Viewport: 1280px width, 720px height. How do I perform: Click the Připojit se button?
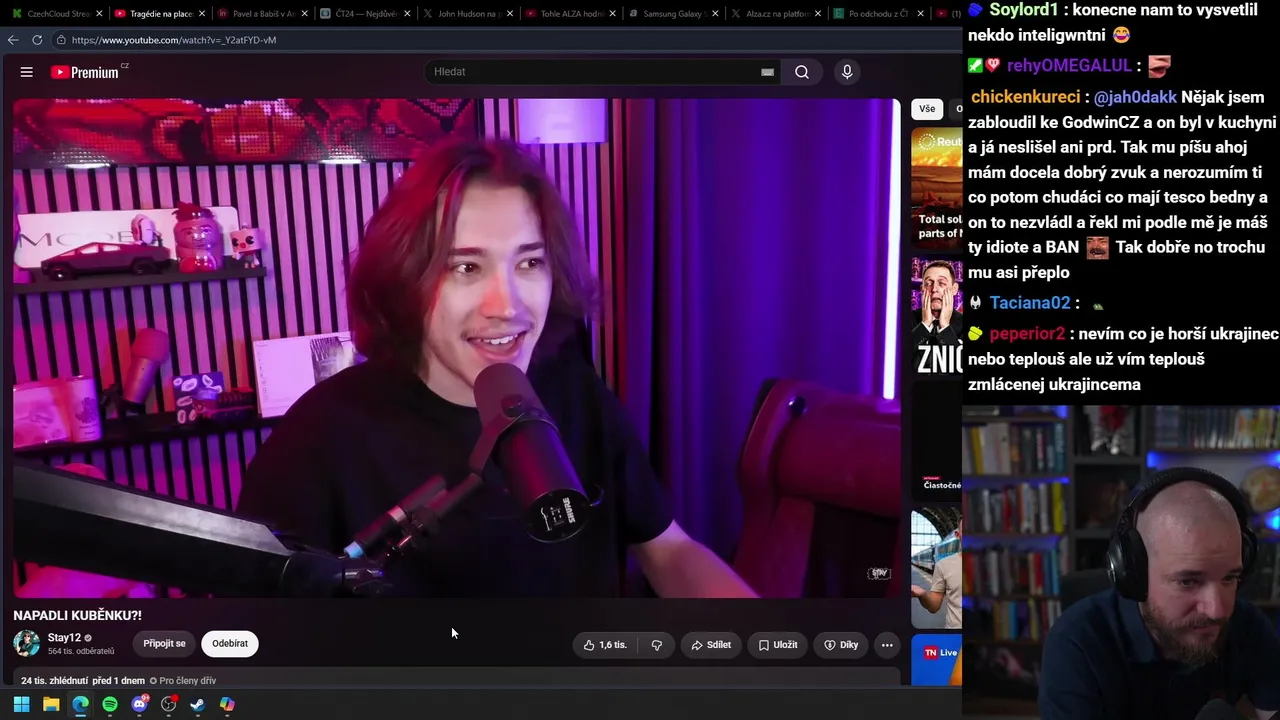(164, 644)
